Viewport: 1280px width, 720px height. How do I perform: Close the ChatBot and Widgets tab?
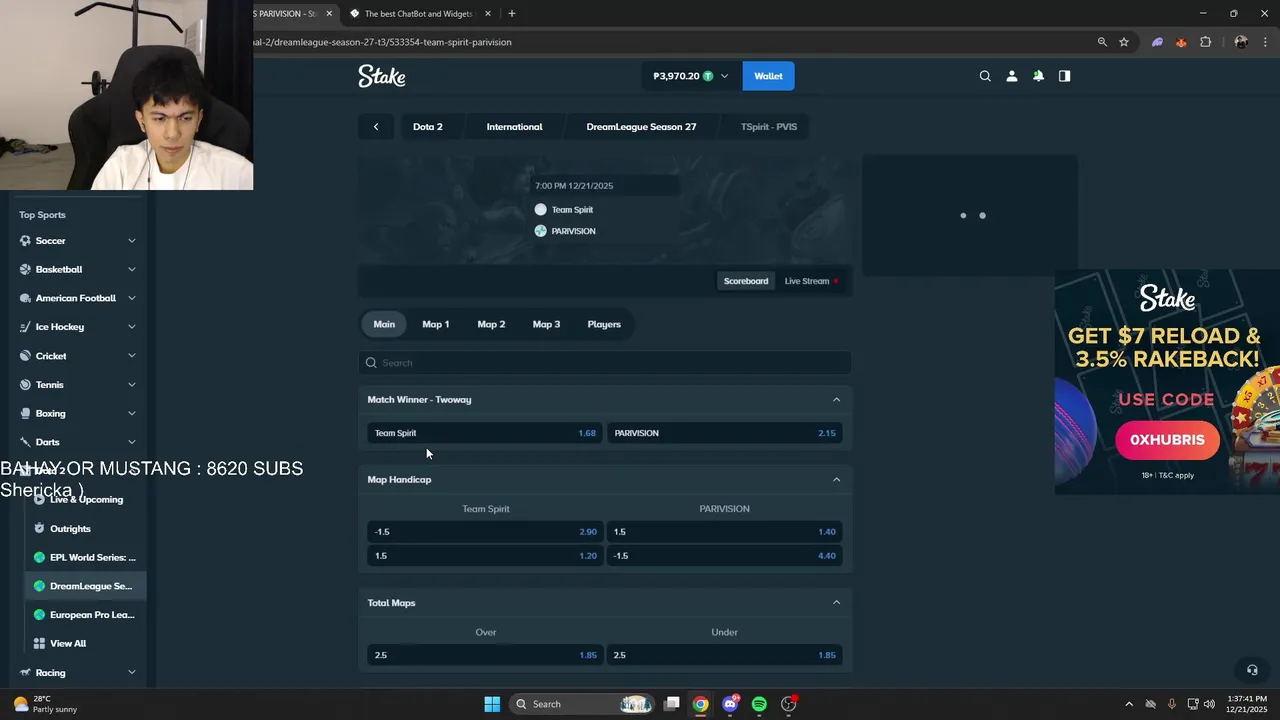tap(488, 13)
